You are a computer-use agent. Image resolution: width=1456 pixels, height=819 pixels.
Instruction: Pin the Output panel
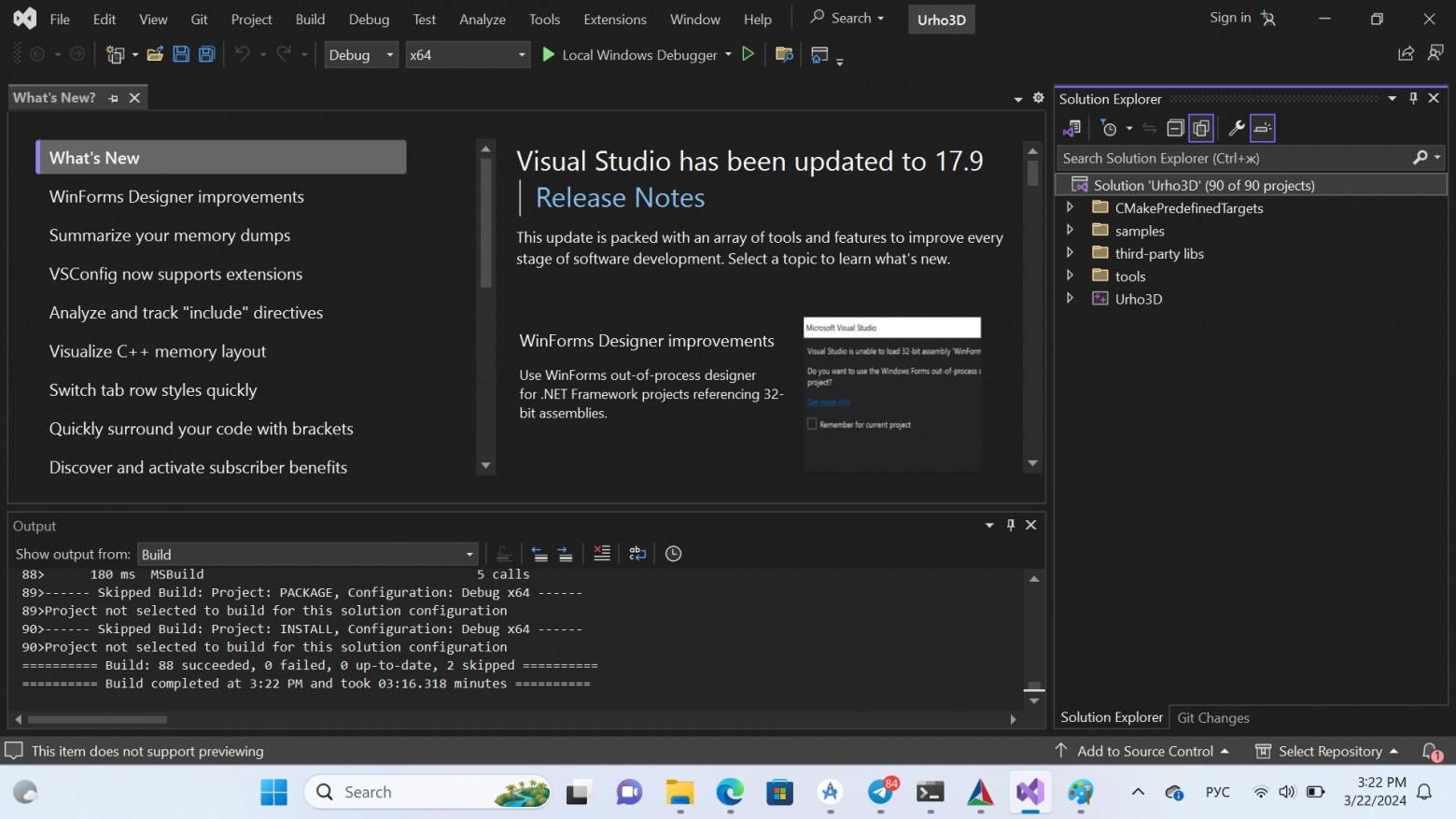[x=1011, y=525]
